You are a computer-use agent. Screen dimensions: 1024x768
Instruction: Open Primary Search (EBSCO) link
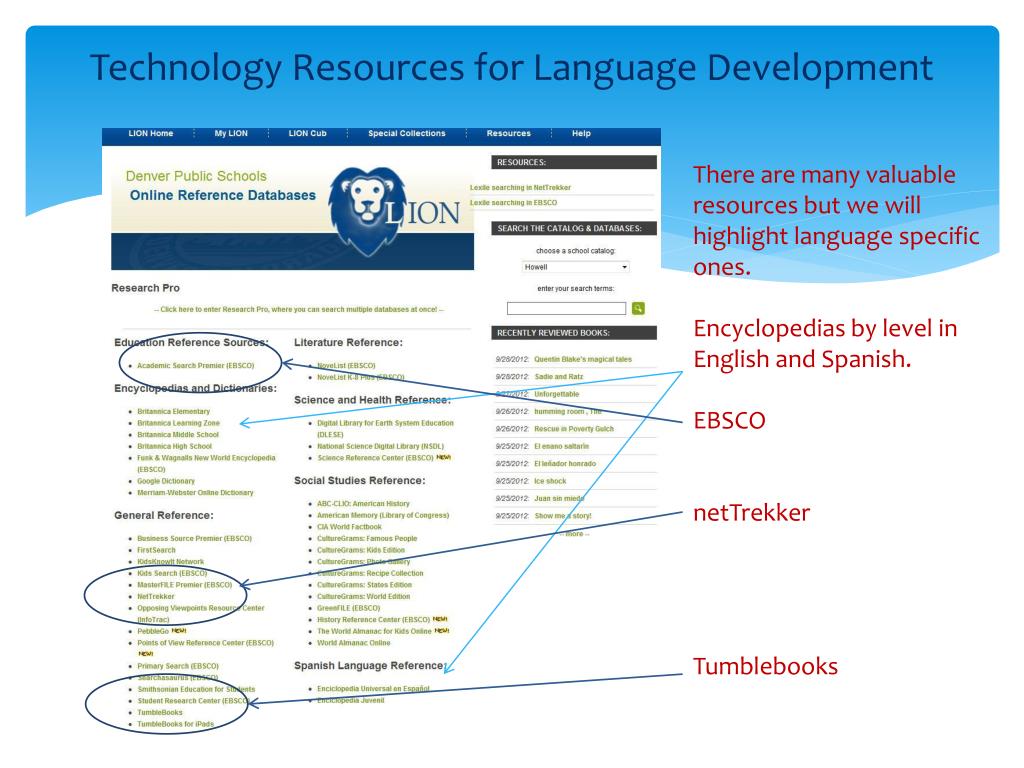(178, 666)
